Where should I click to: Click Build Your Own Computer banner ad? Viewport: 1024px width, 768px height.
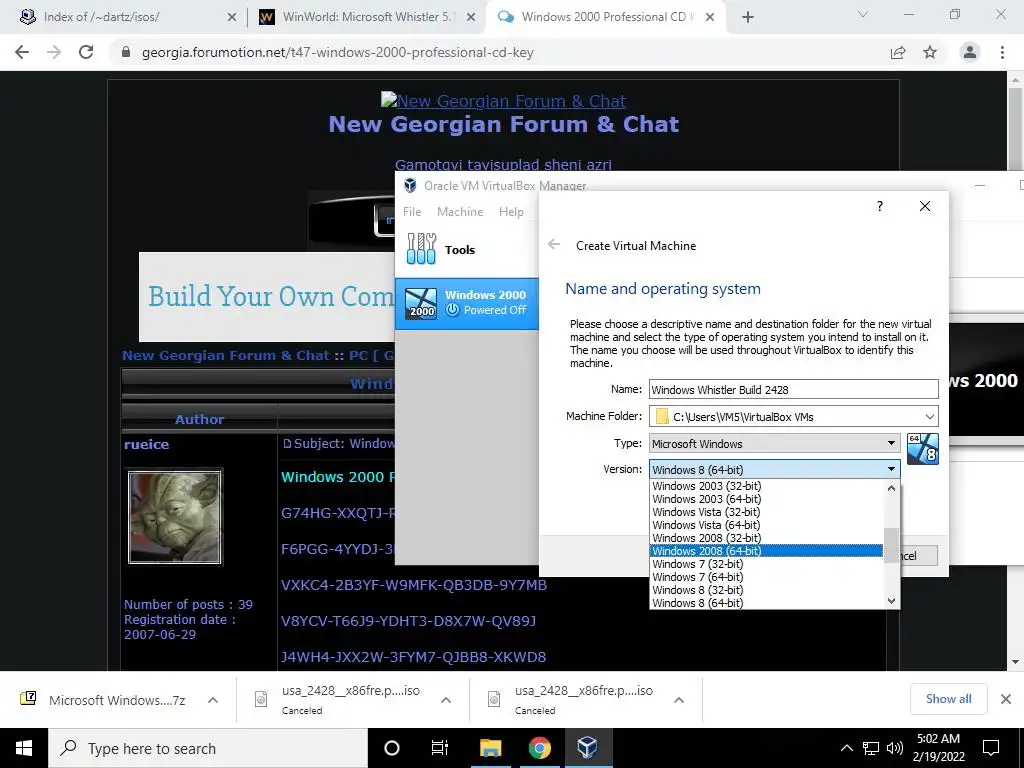tap(268, 296)
